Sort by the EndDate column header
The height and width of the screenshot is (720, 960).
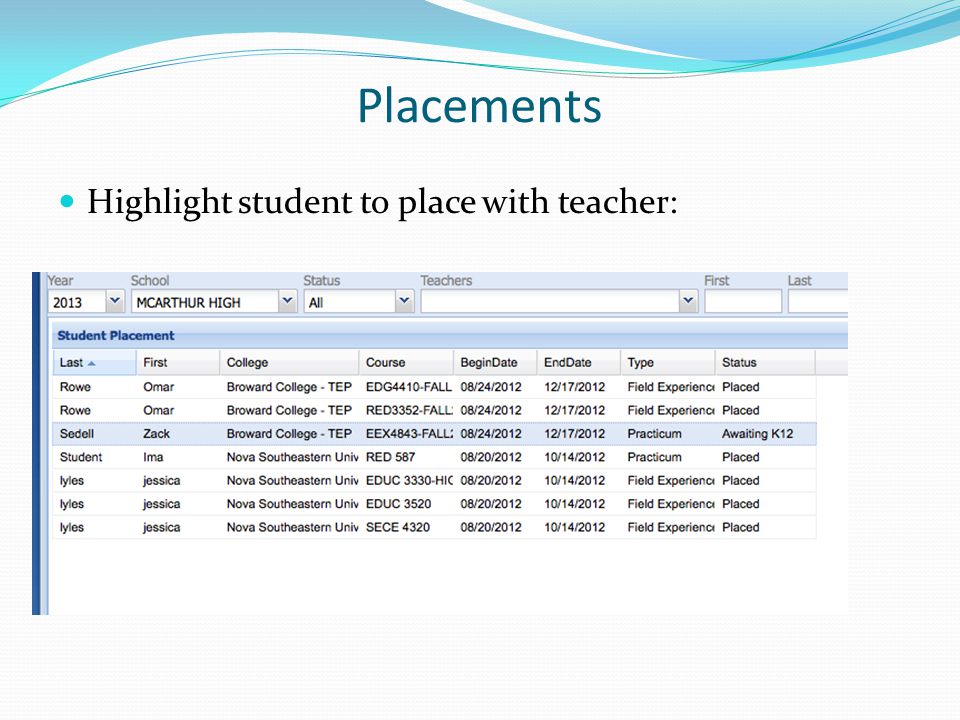click(579, 362)
